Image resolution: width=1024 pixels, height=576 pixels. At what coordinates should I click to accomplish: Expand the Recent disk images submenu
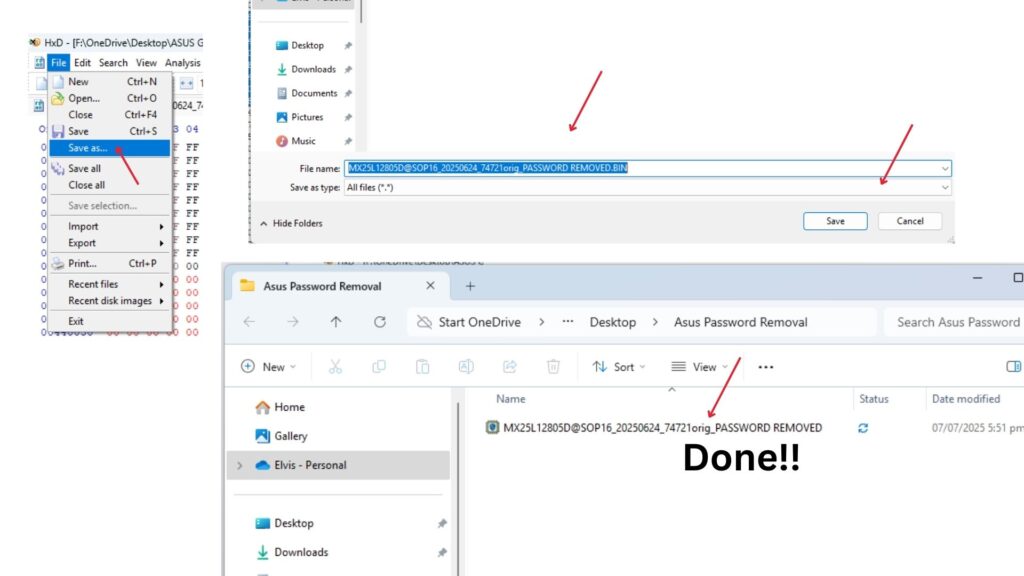110,301
